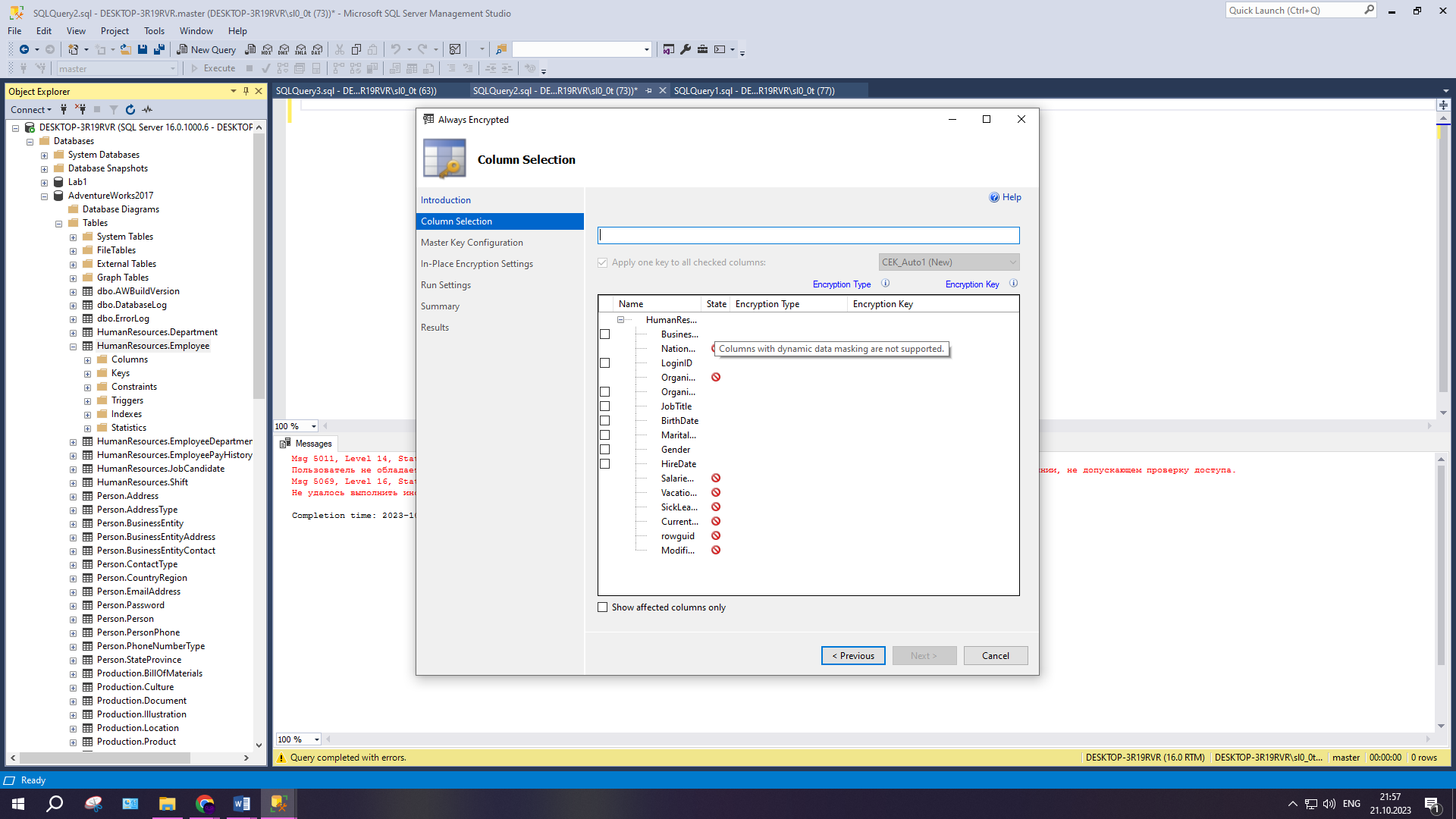Click the Execute query button
Image resolution: width=1456 pixels, height=819 pixels.
213,68
